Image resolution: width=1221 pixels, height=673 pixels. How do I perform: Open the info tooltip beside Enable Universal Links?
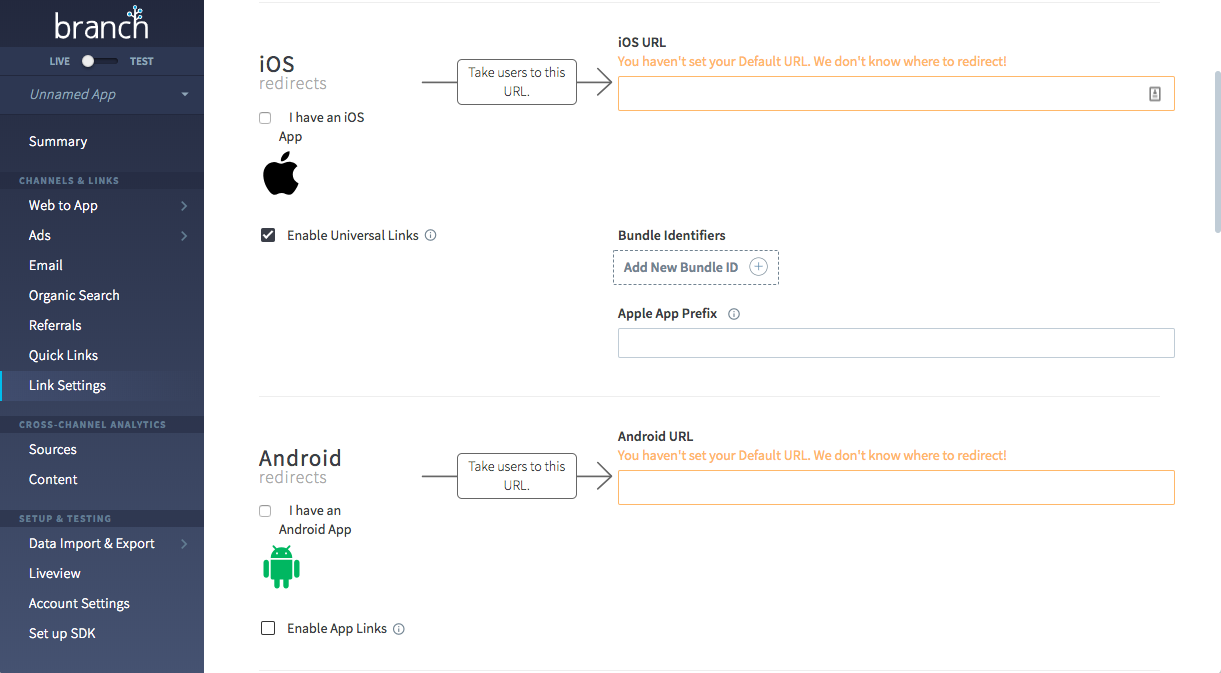pos(430,234)
